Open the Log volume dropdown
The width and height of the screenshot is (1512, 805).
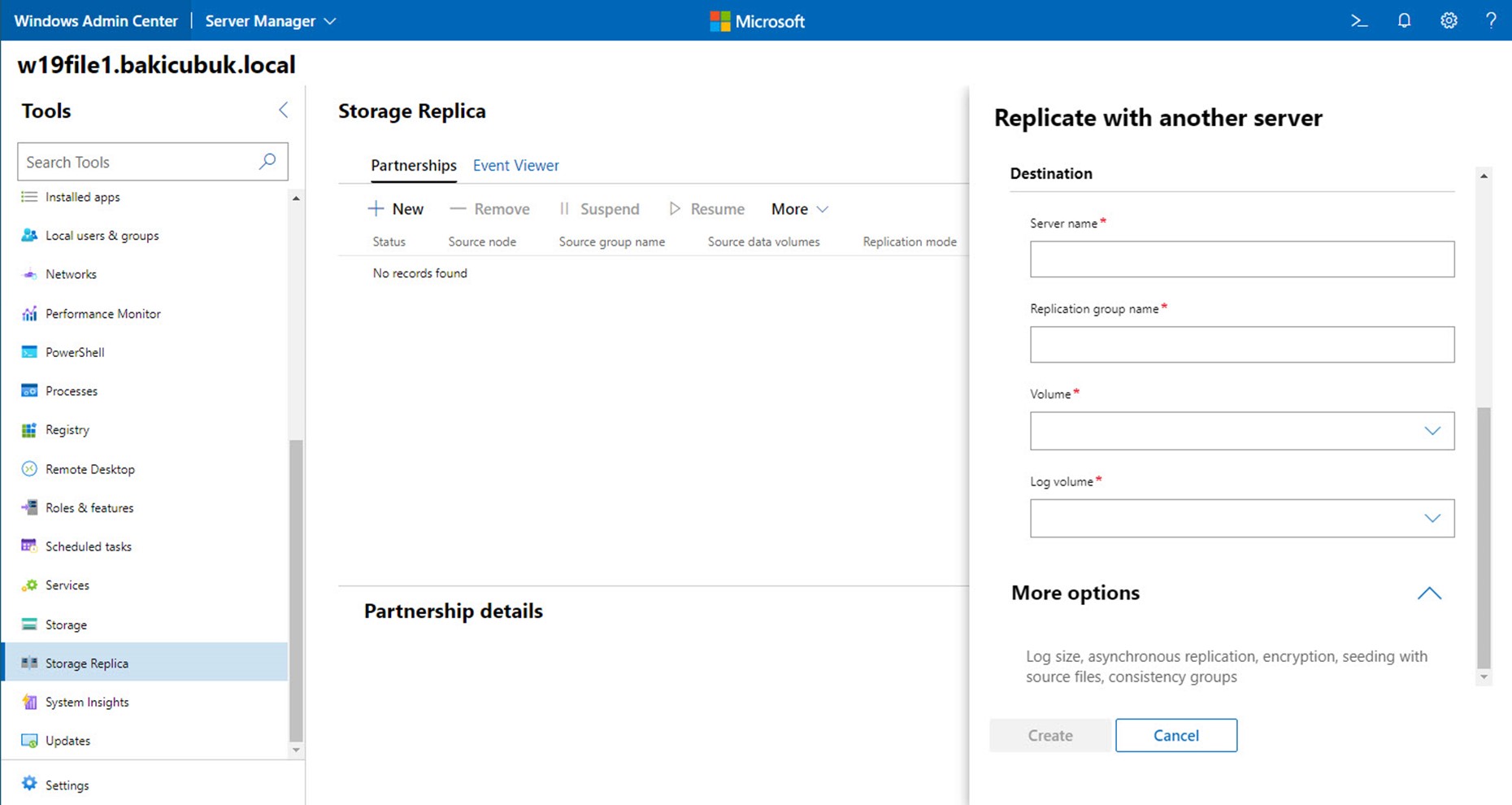tap(1242, 518)
